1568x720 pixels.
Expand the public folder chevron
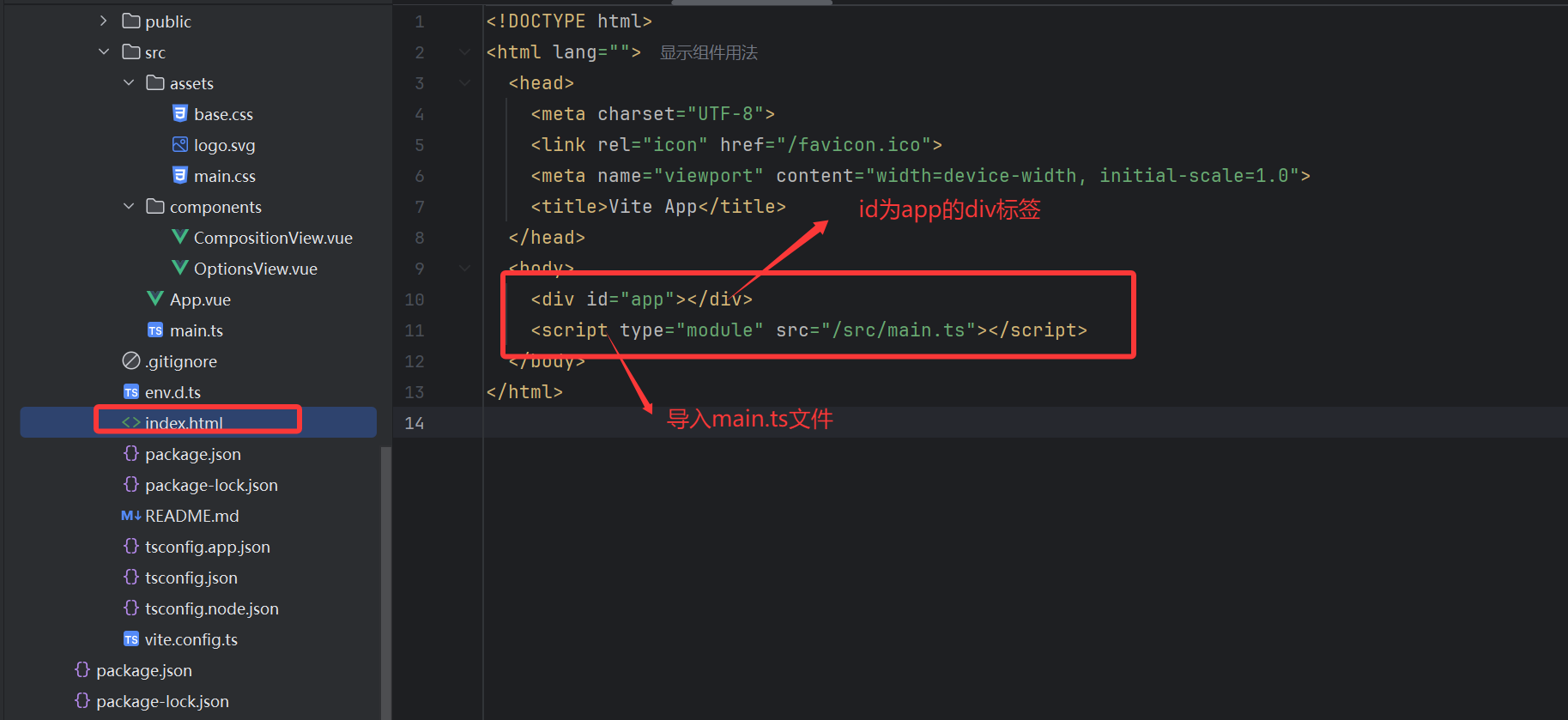click(x=104, y=21)
